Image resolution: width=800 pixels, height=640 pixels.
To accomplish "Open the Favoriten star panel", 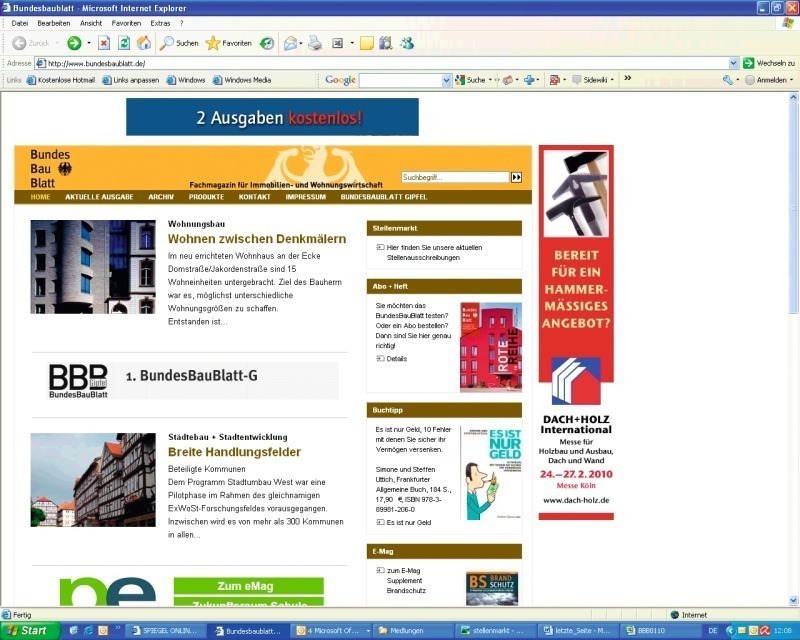I will (x=229, y=43).
